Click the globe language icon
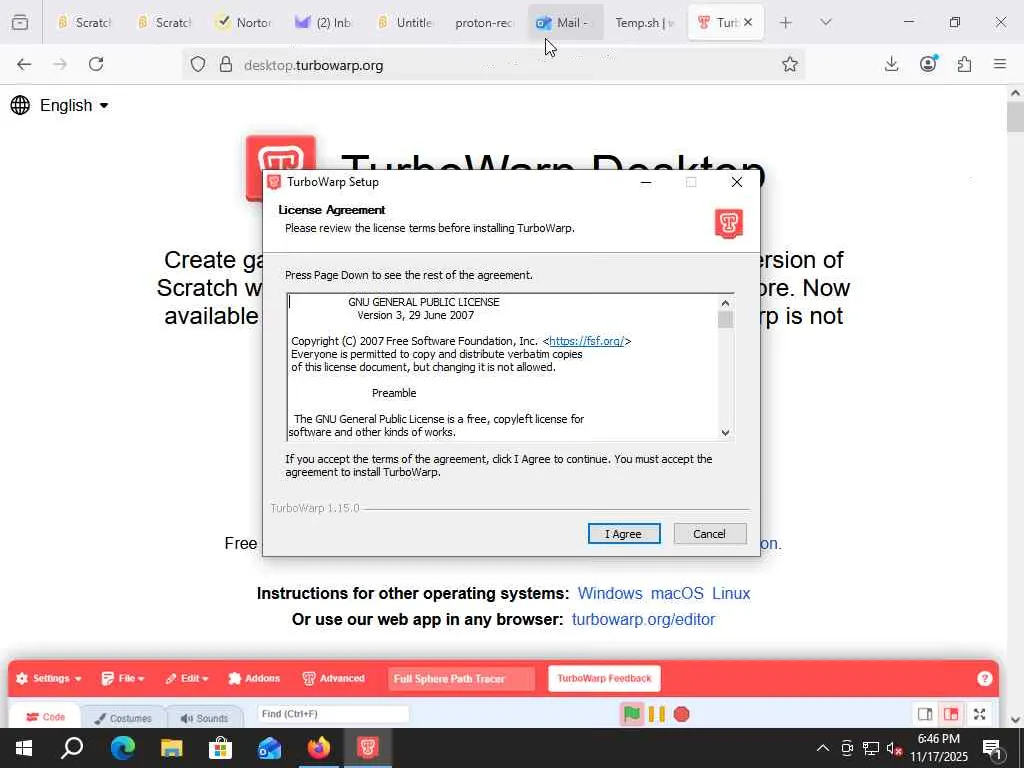This screenshot has height=768, width=1024. [x=20, y=105]
